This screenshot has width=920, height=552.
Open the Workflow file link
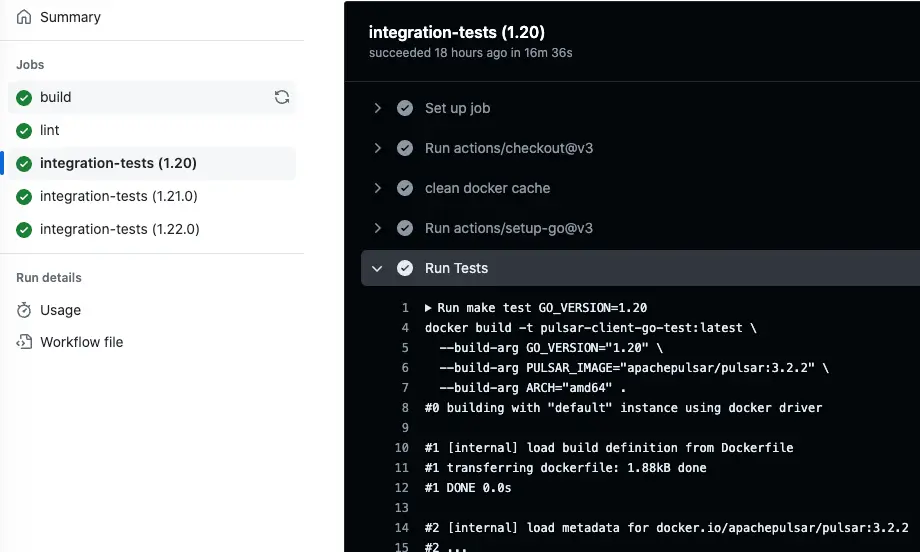(x=81, y=342)
